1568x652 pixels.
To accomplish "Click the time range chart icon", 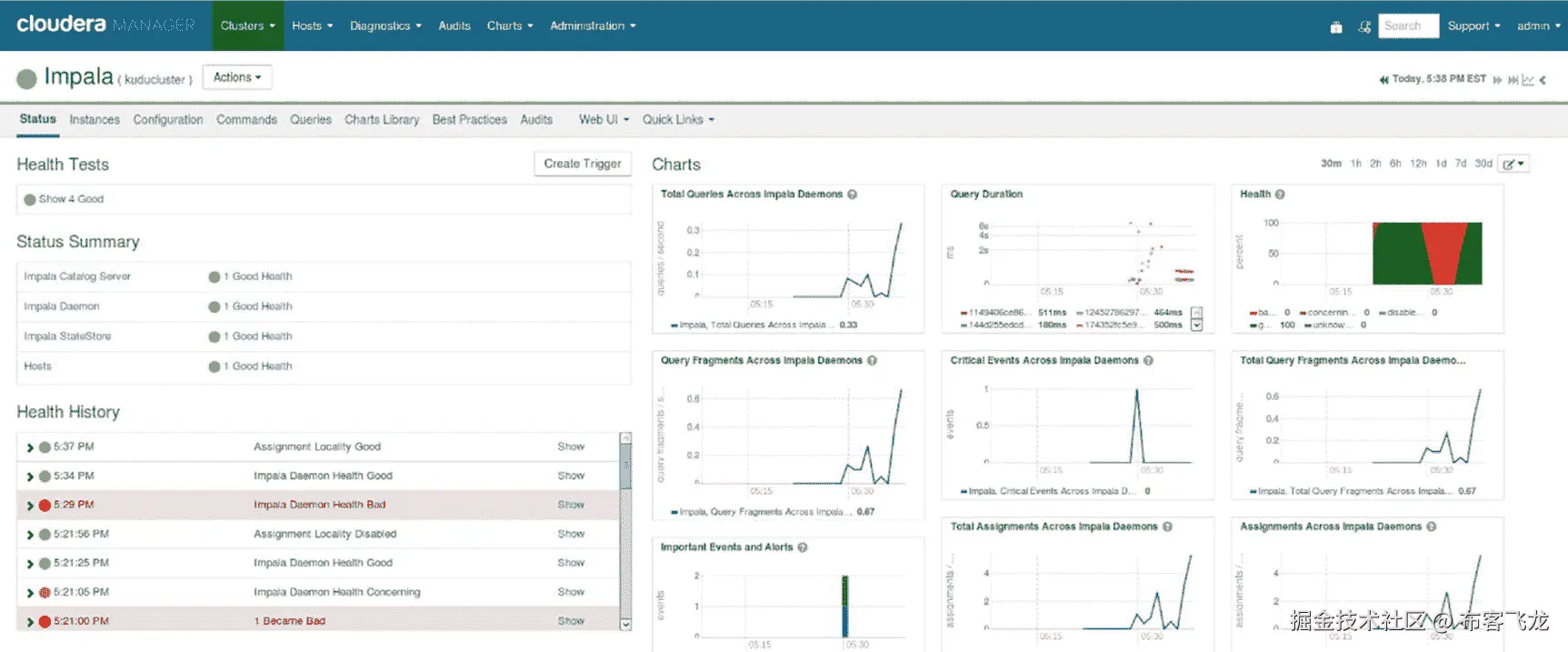I will [x=1528, y=80].
